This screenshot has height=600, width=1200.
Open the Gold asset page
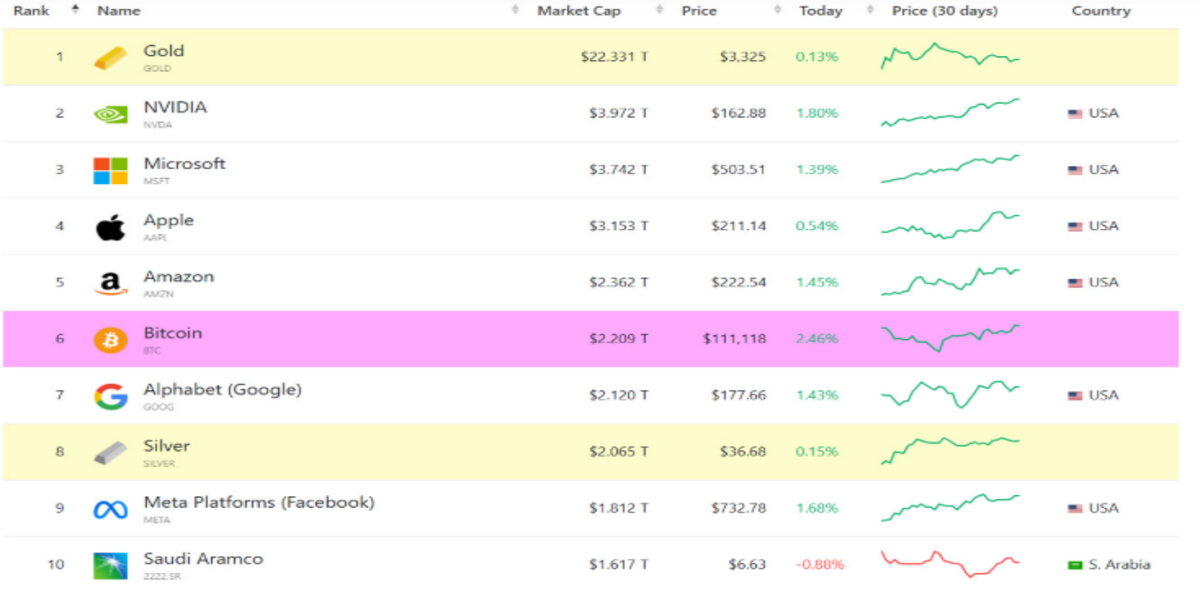[x=164, y=51]
